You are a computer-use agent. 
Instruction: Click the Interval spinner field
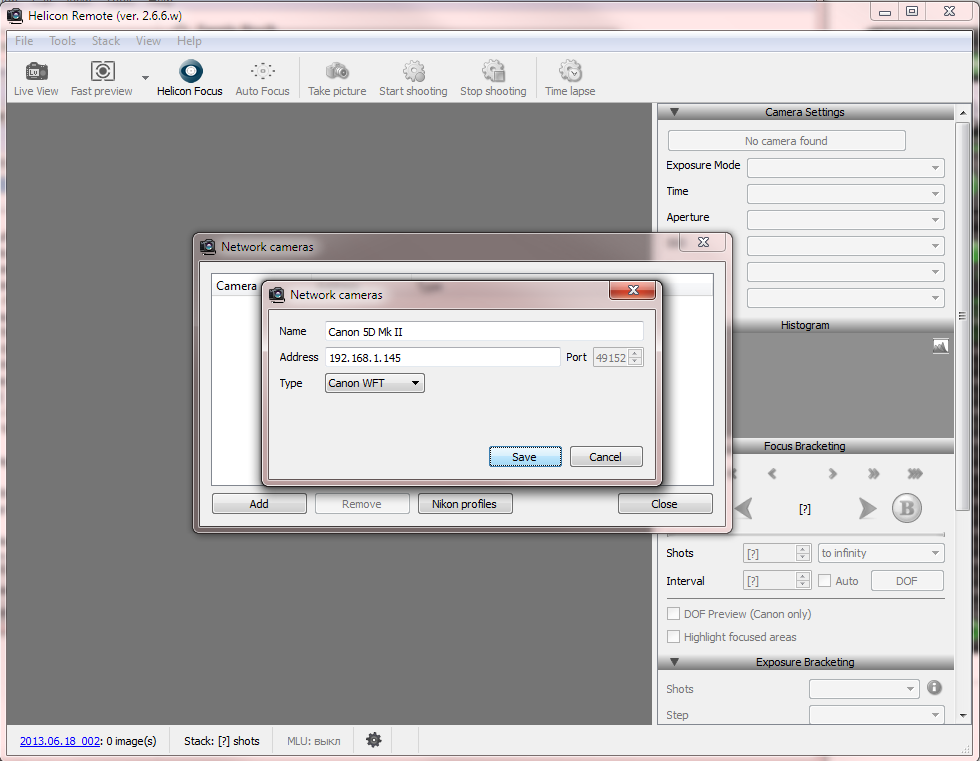[x=777, y=581]
